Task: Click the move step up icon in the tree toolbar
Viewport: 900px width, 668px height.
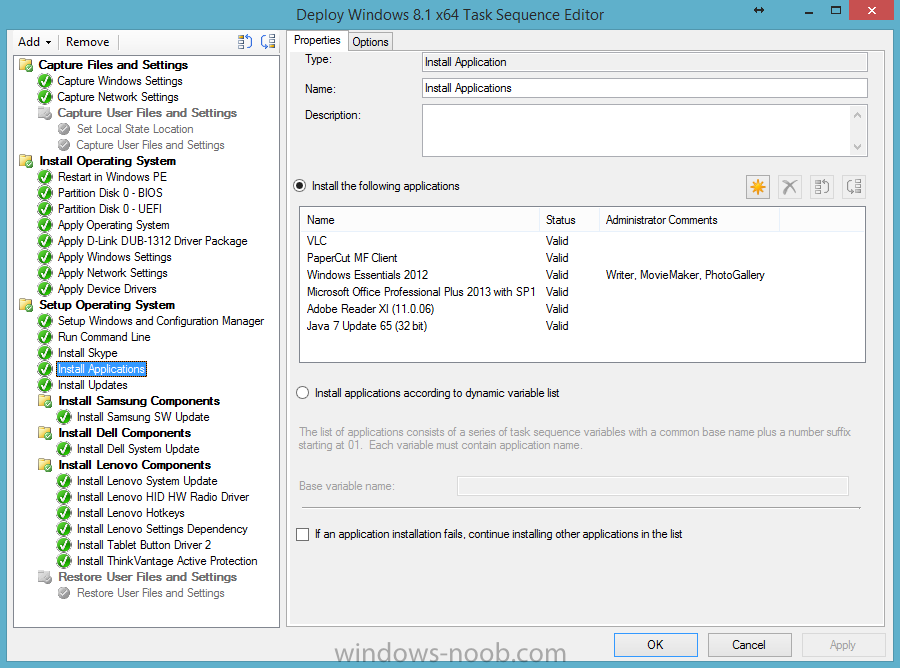Action: tap(245, 41)
